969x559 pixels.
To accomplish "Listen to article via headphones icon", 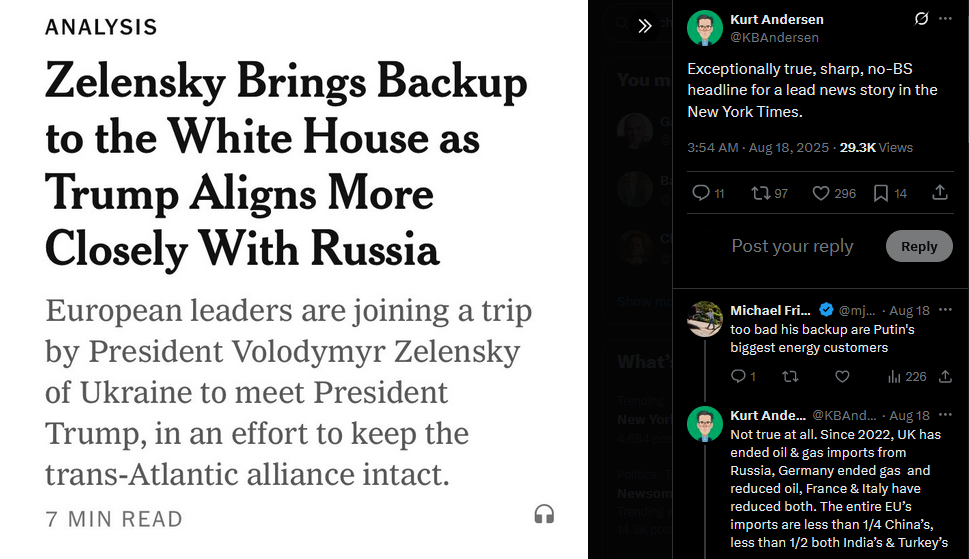I will pyautogui.click(x=544, y=514).
